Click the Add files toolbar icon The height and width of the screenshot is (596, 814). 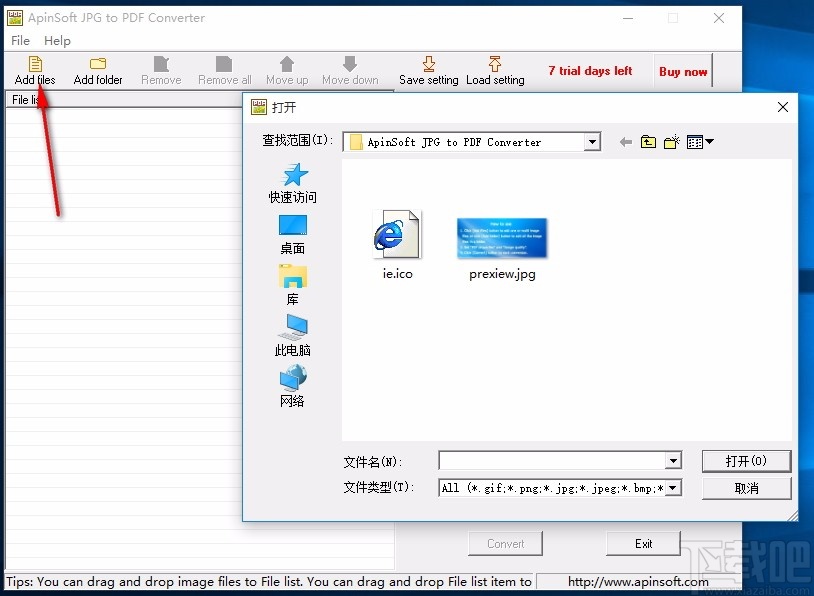click(x=34, y=68)
